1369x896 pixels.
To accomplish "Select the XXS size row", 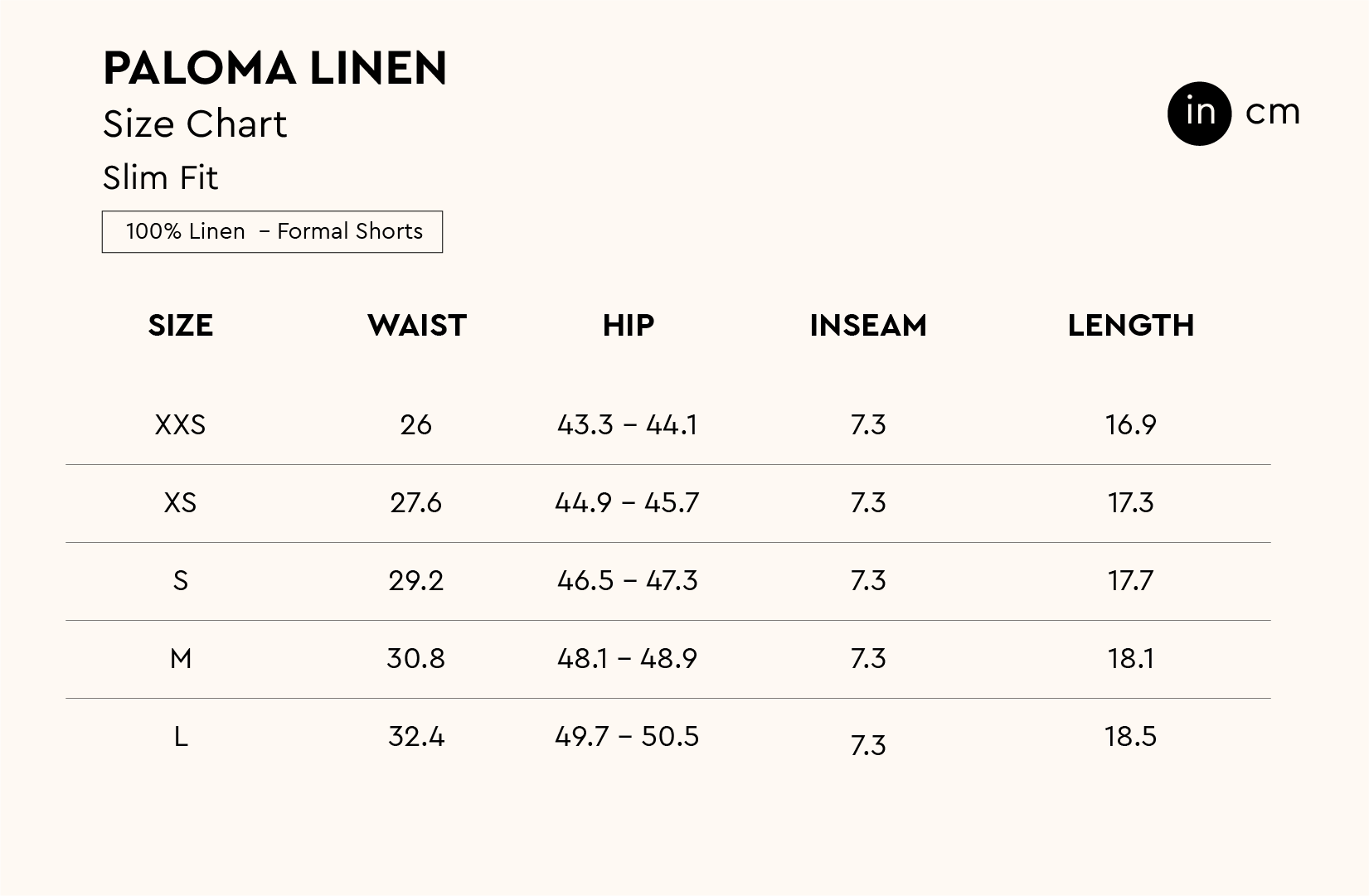I will (180, 425).
